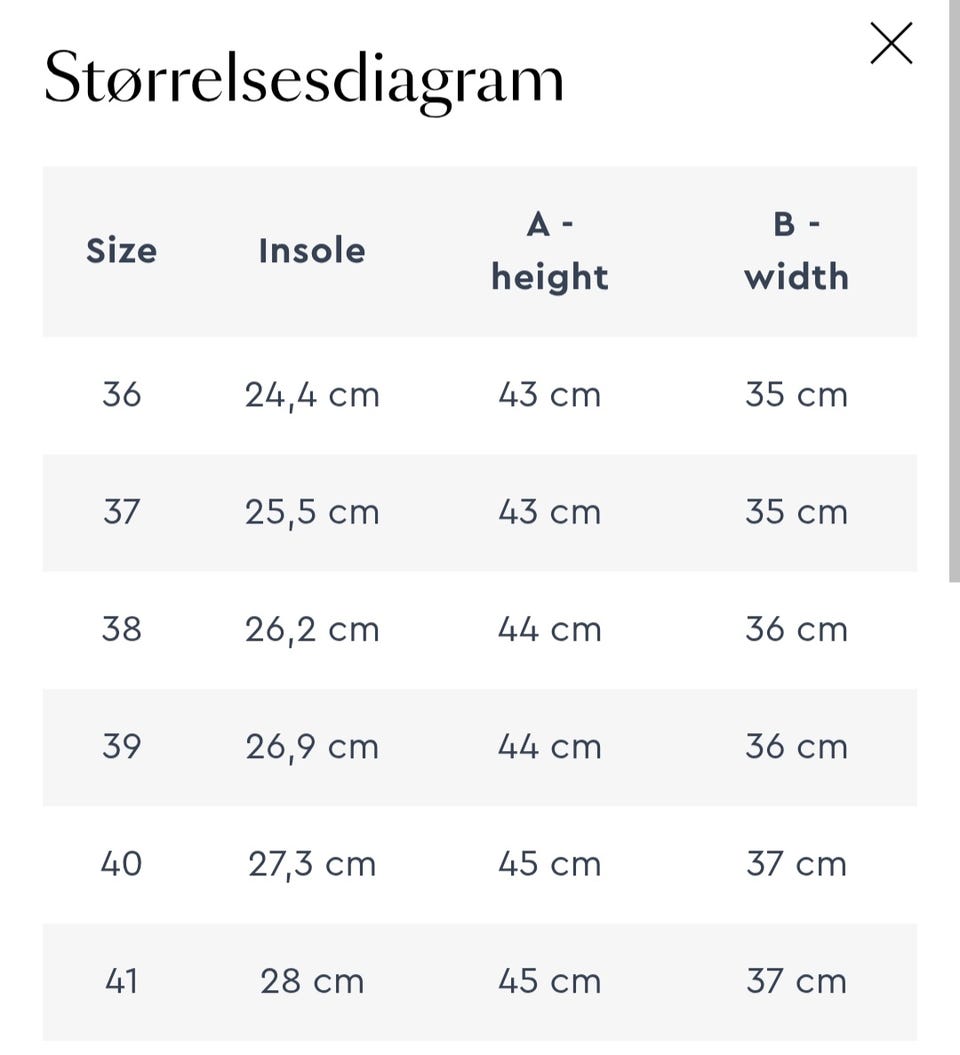Screen dimensions: 960x1055
Task: Click the 26,2 cm insole value
Action: pos(312,629)
